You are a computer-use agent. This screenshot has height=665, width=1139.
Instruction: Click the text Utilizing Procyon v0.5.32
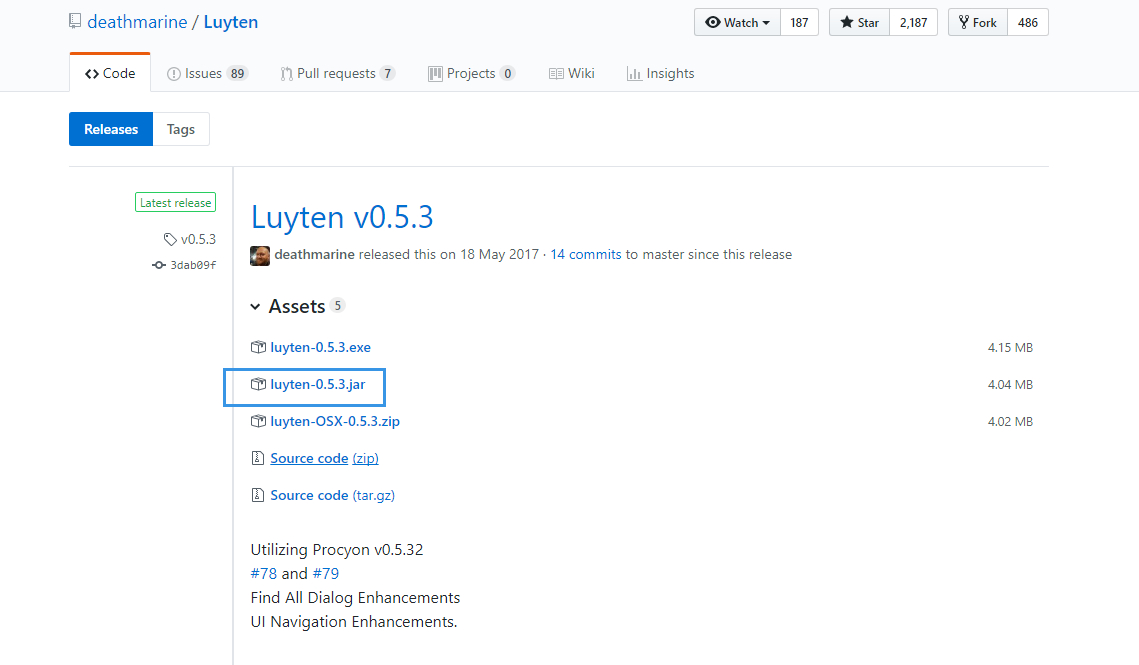point(337,549)
